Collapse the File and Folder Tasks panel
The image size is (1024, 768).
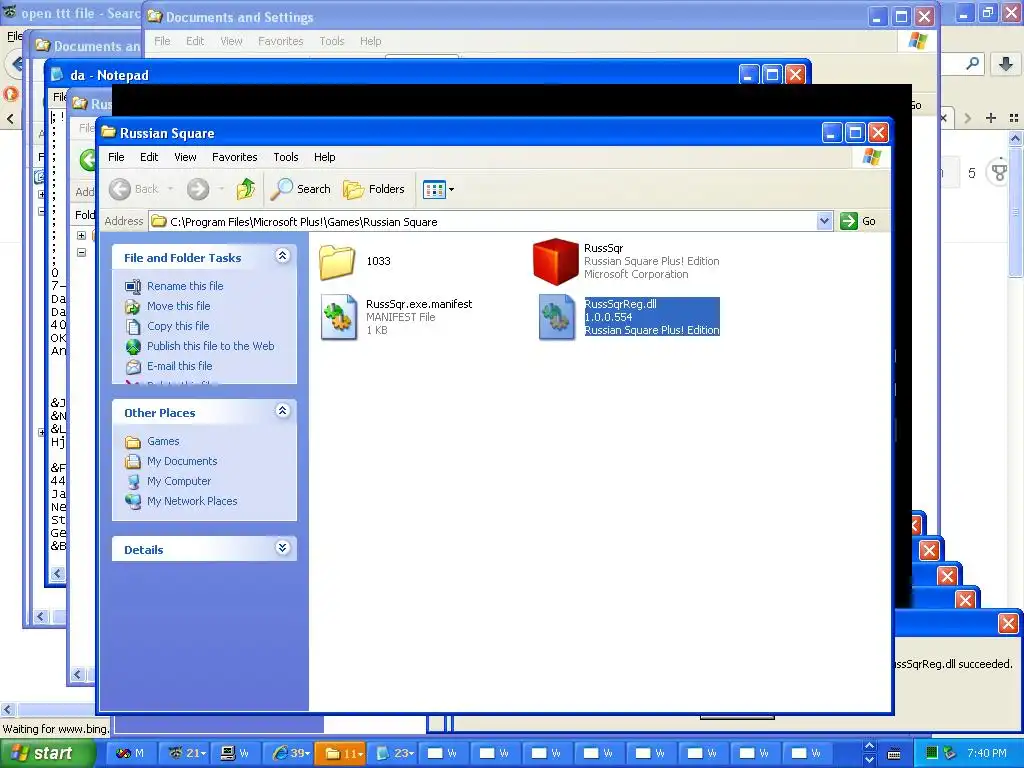coord(282,255)
